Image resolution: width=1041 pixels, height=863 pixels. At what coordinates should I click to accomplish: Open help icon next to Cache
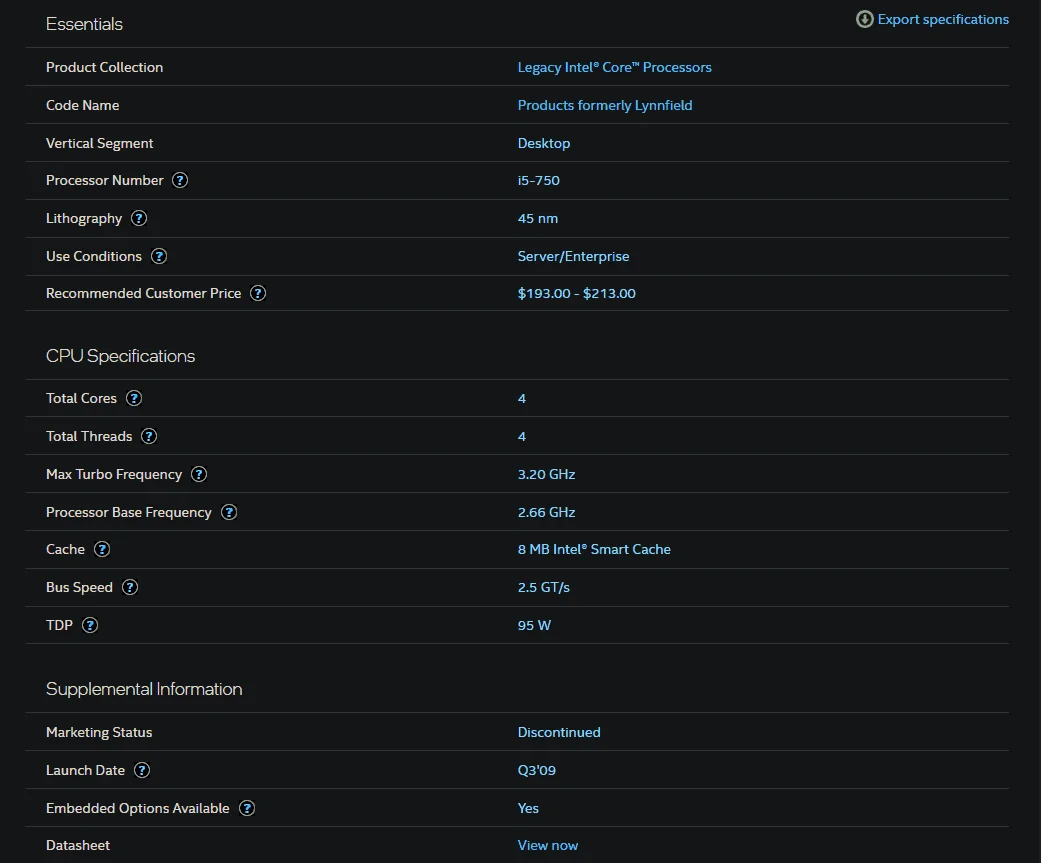click(x=102, y=550)
